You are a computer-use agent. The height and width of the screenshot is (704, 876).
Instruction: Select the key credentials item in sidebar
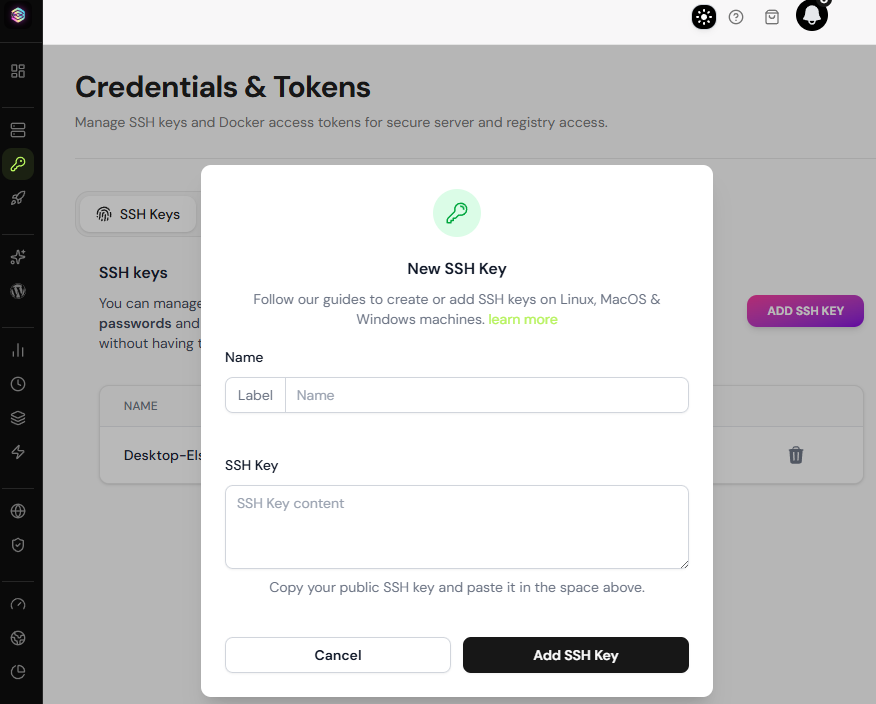(18, 164)
